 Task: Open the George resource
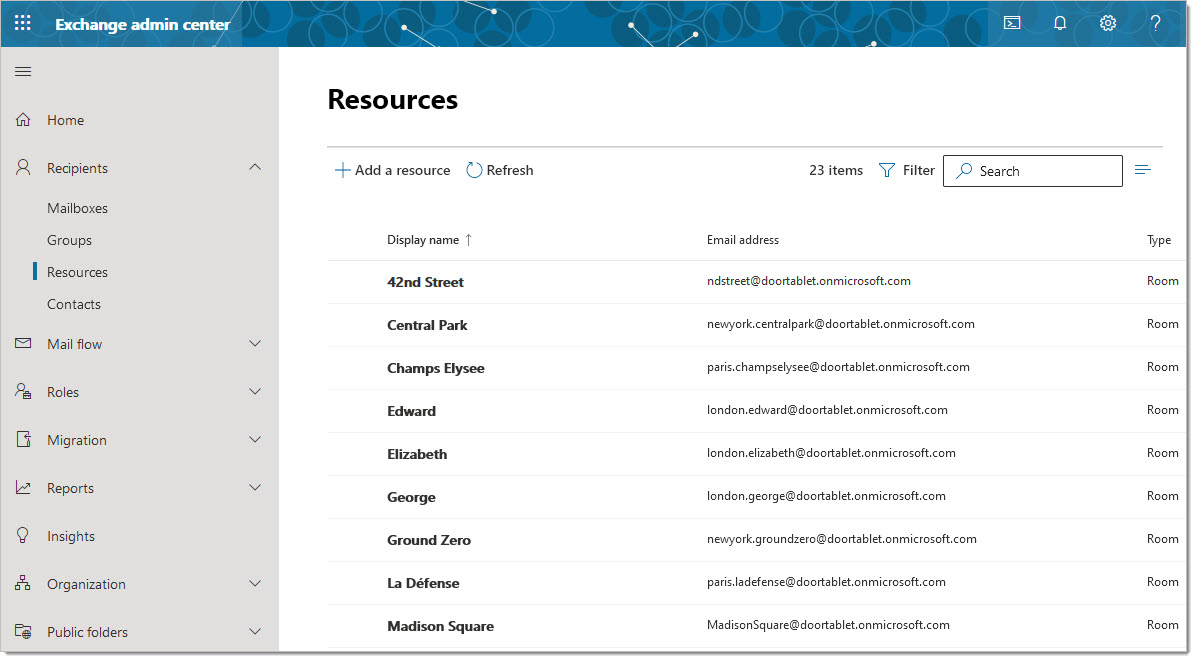tap(412, 498)
